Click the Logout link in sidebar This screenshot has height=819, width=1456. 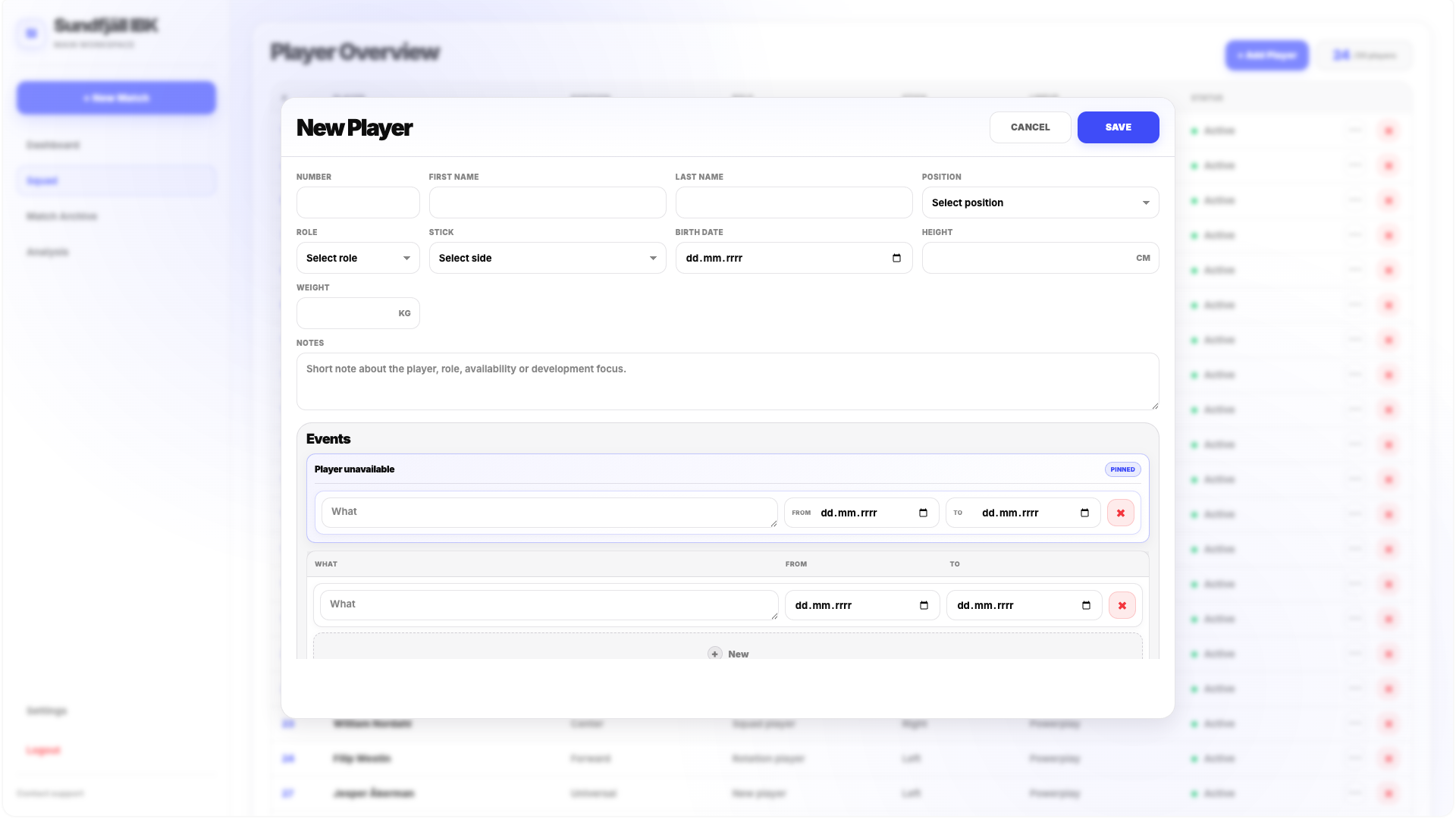click(43, 751)
